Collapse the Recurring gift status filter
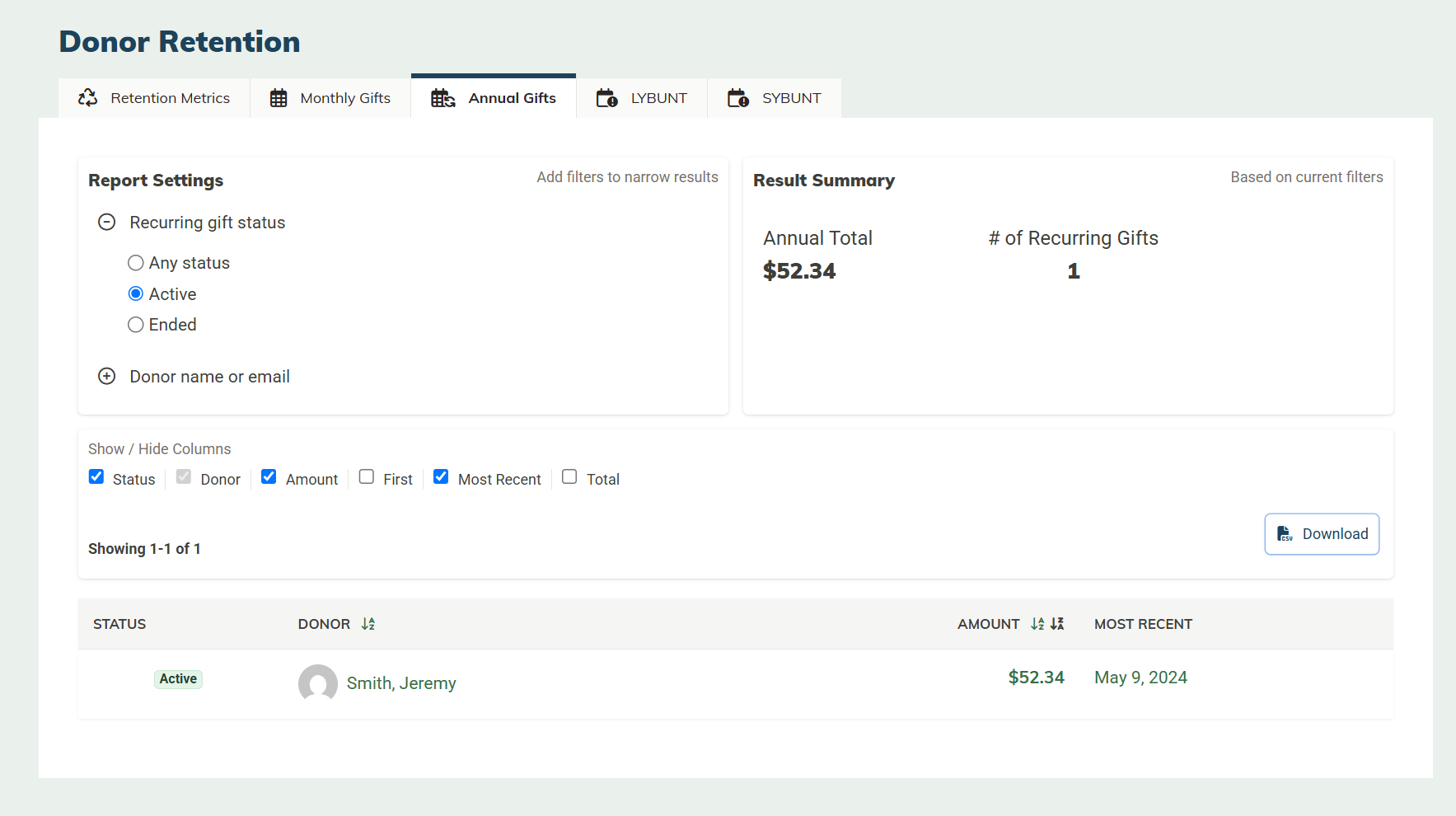 (107, 223)
